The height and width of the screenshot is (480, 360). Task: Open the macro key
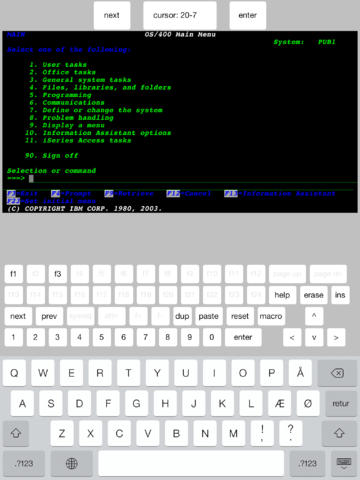271,316
